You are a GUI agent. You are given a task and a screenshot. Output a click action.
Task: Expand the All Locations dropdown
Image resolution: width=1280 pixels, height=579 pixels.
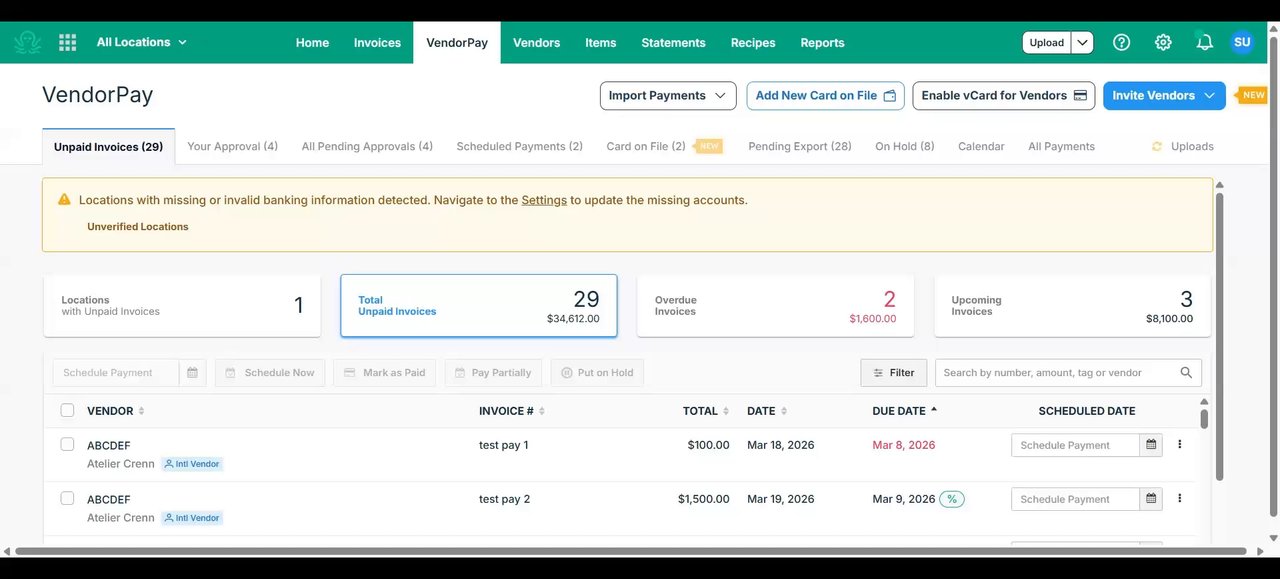pos(141,42)
